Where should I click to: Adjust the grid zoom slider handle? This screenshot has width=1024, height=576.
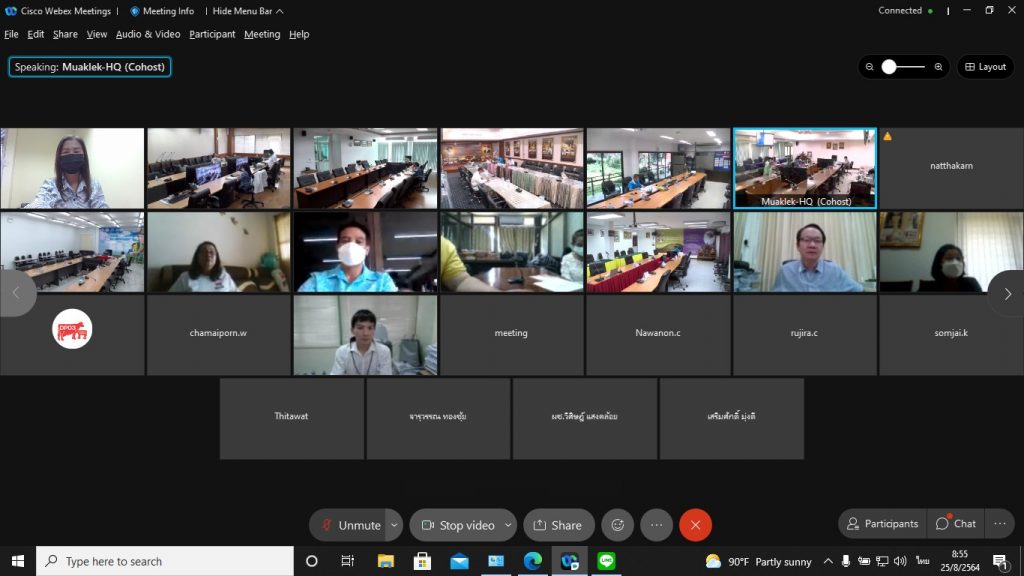point(889,67)
